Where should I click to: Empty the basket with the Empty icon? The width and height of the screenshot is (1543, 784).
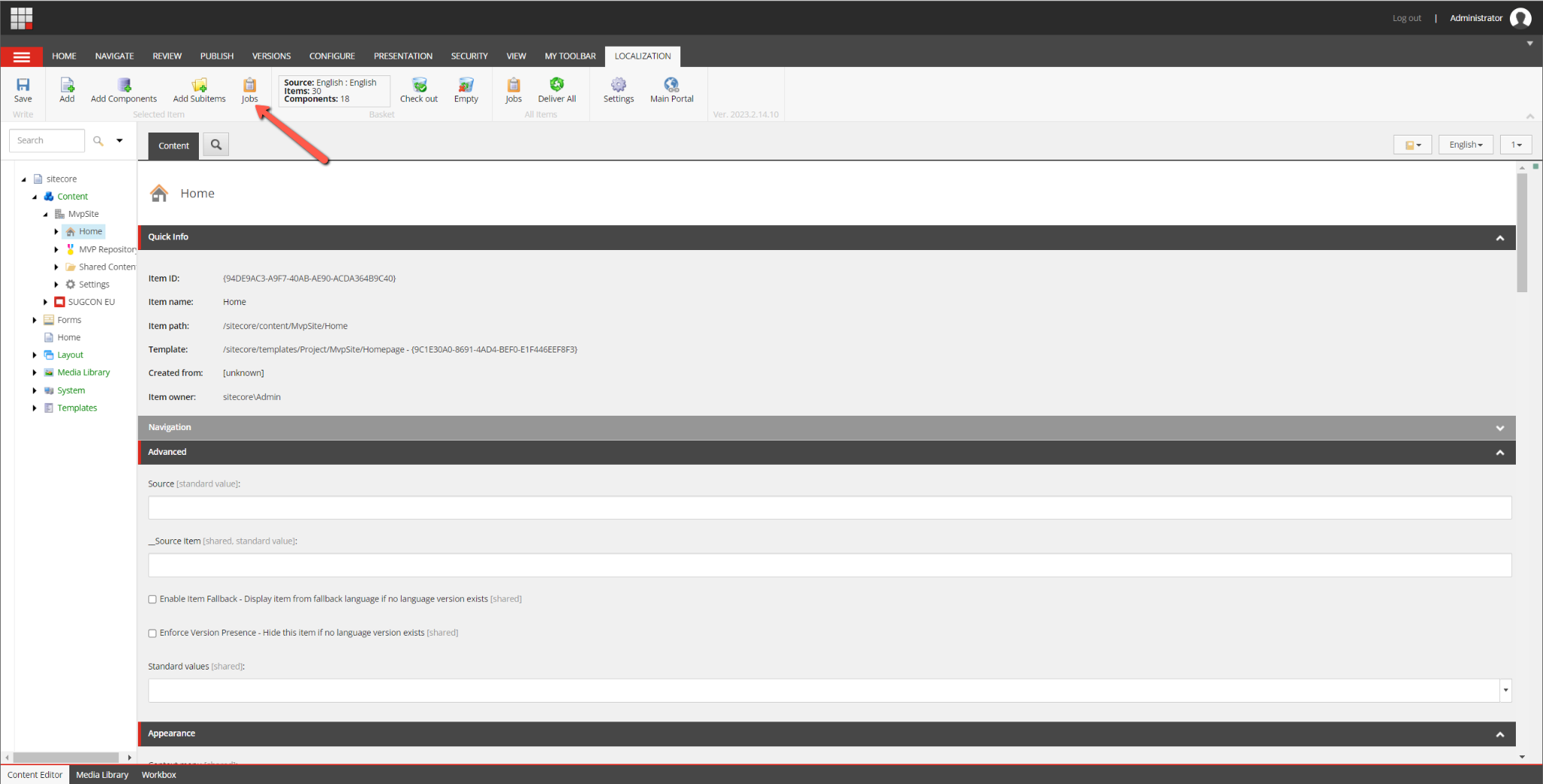[x=466, y=90]
